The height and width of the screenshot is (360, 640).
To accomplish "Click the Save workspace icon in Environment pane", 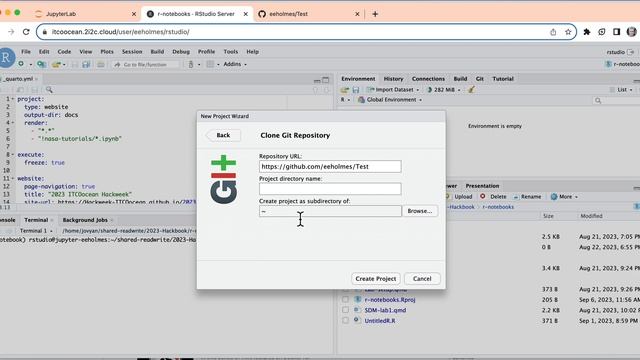I will (356, 90).
